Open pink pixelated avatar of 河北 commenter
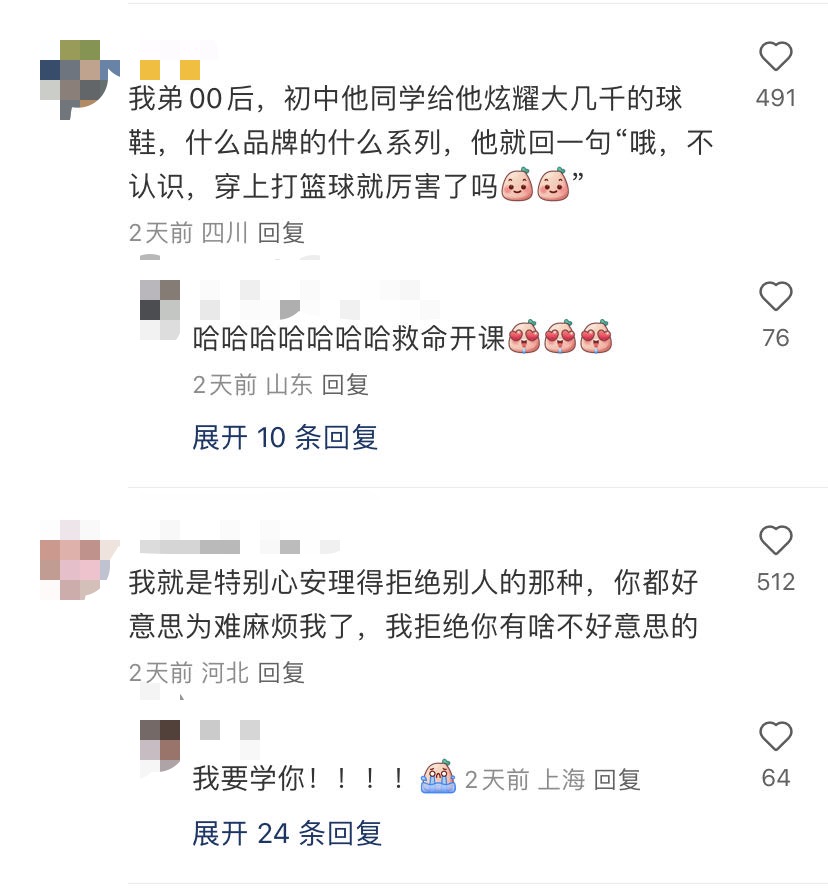The image size is (828, 893). pos(80,559)
